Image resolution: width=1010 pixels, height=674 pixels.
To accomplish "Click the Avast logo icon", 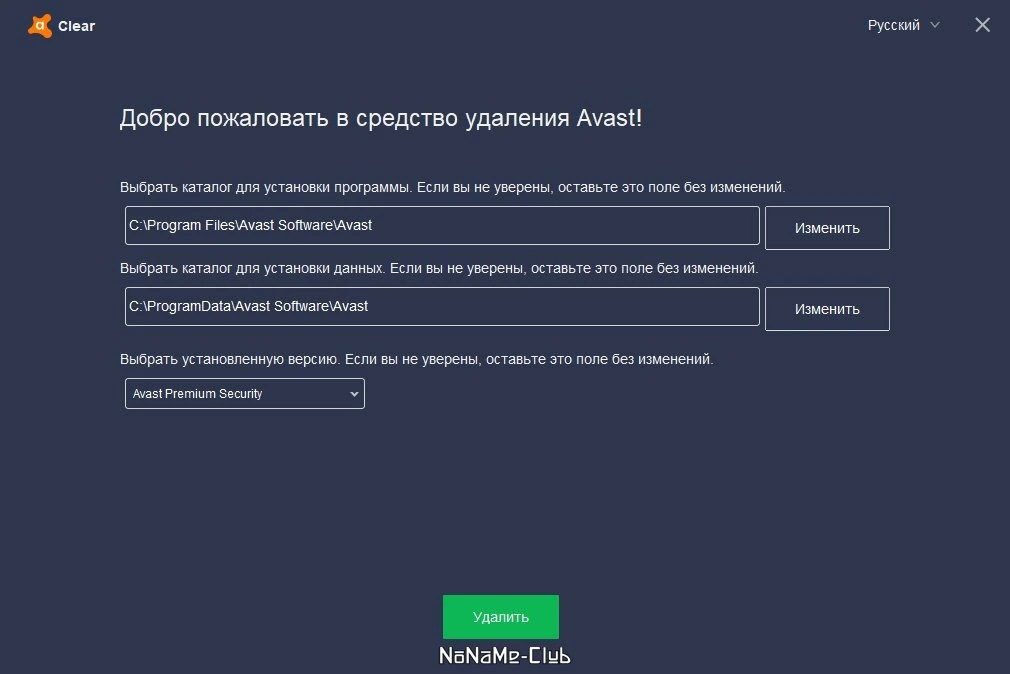I will click(40, 26).
